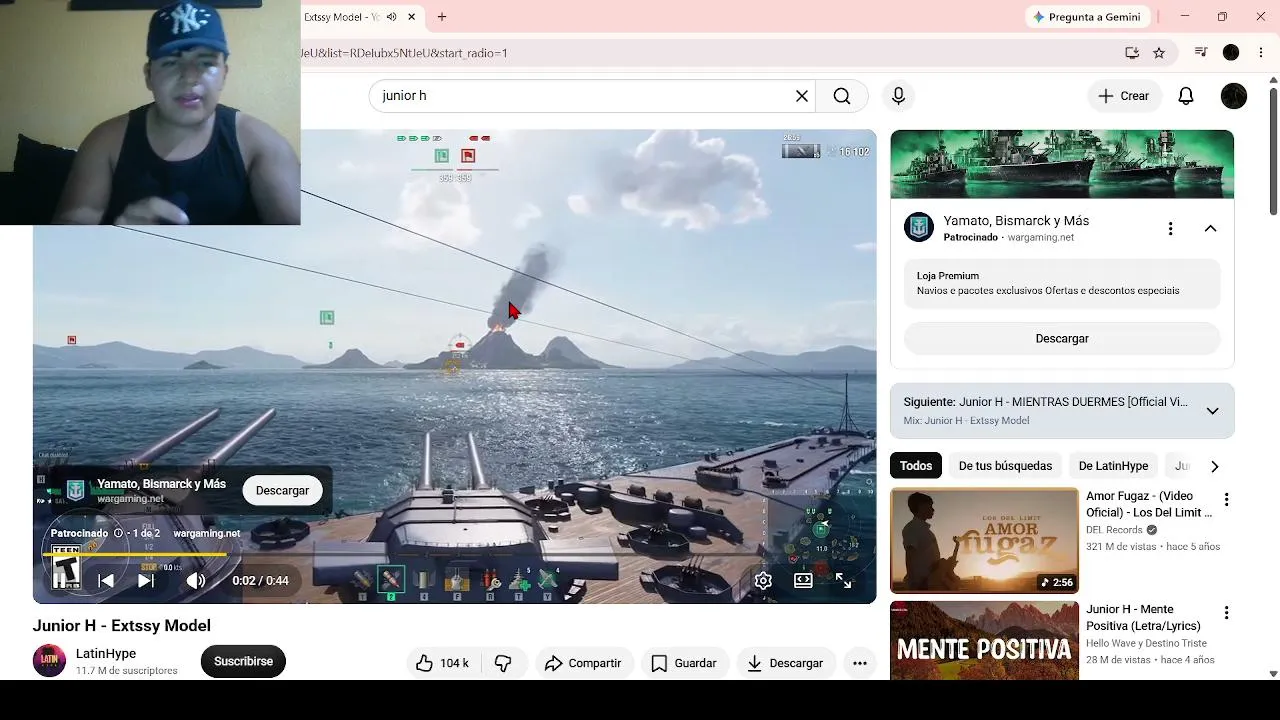Open the browser media control icon
Image resolution: width=1280 pixels, height=720 pixels.
pyautogui.click(x=1201, y=53)
